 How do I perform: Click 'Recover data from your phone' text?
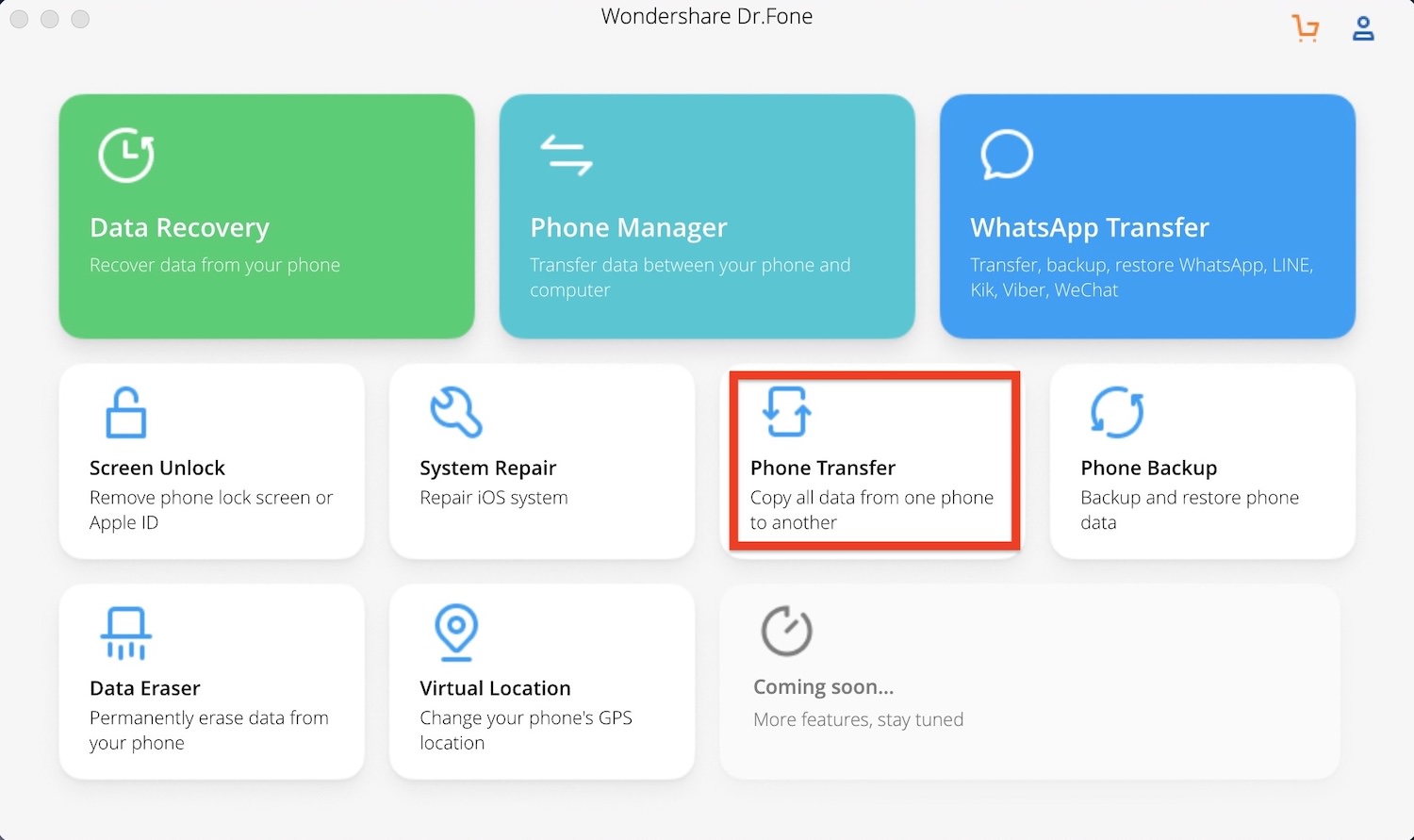(215, 265)
